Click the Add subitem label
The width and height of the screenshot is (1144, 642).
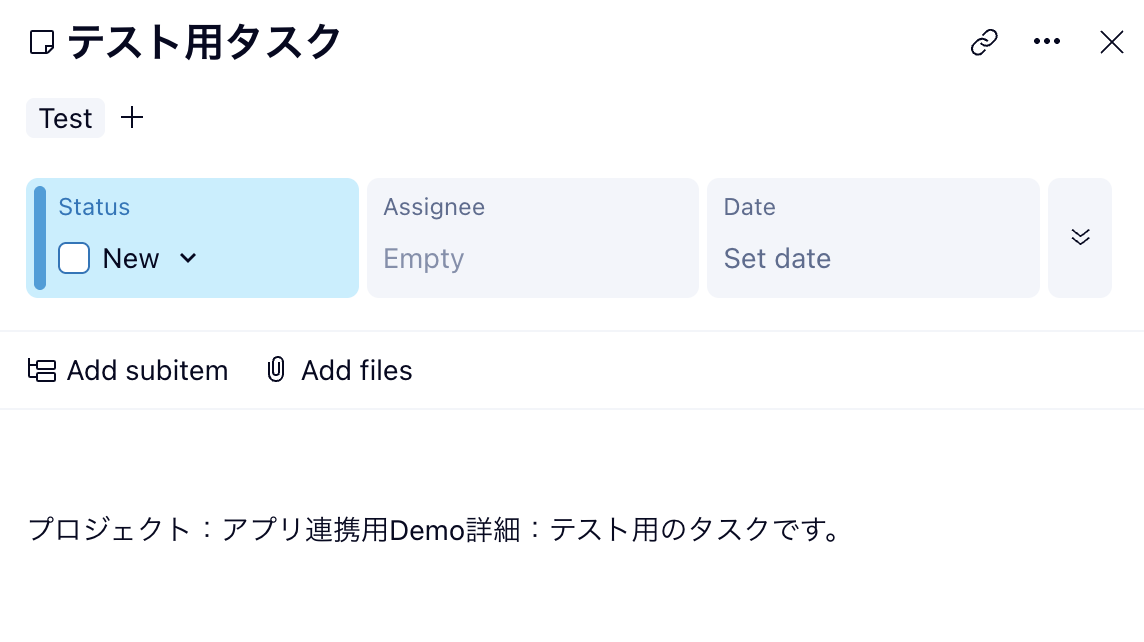tap(147, 371)
